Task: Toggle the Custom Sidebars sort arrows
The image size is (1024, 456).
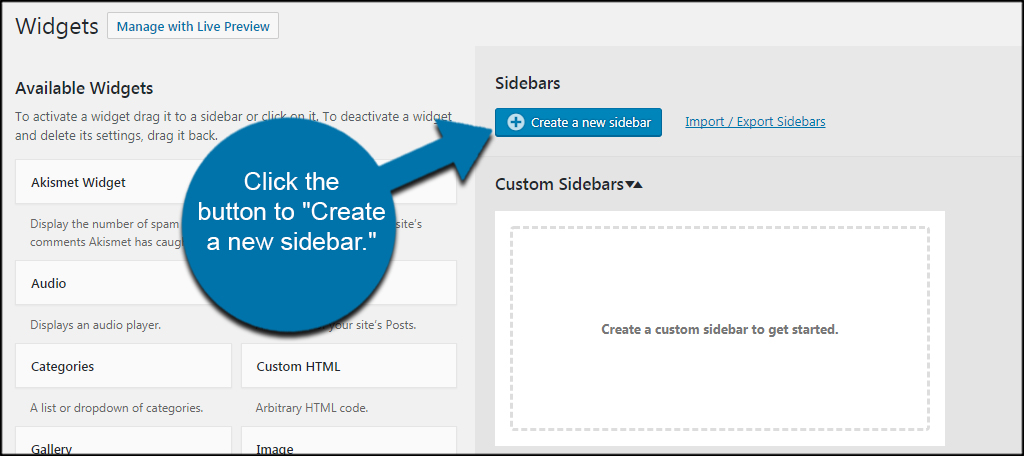Action: [x=633, y=185]
